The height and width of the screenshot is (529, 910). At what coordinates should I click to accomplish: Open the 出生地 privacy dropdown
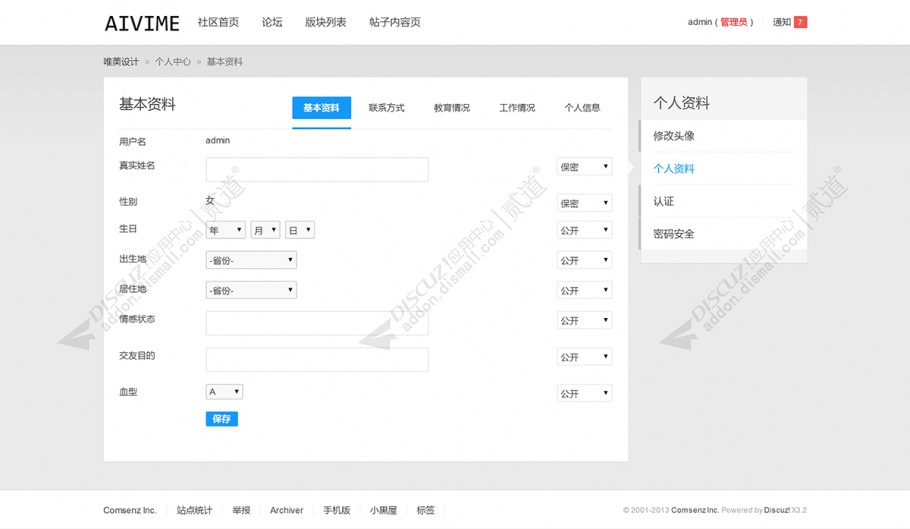click(x=584, y=260)
